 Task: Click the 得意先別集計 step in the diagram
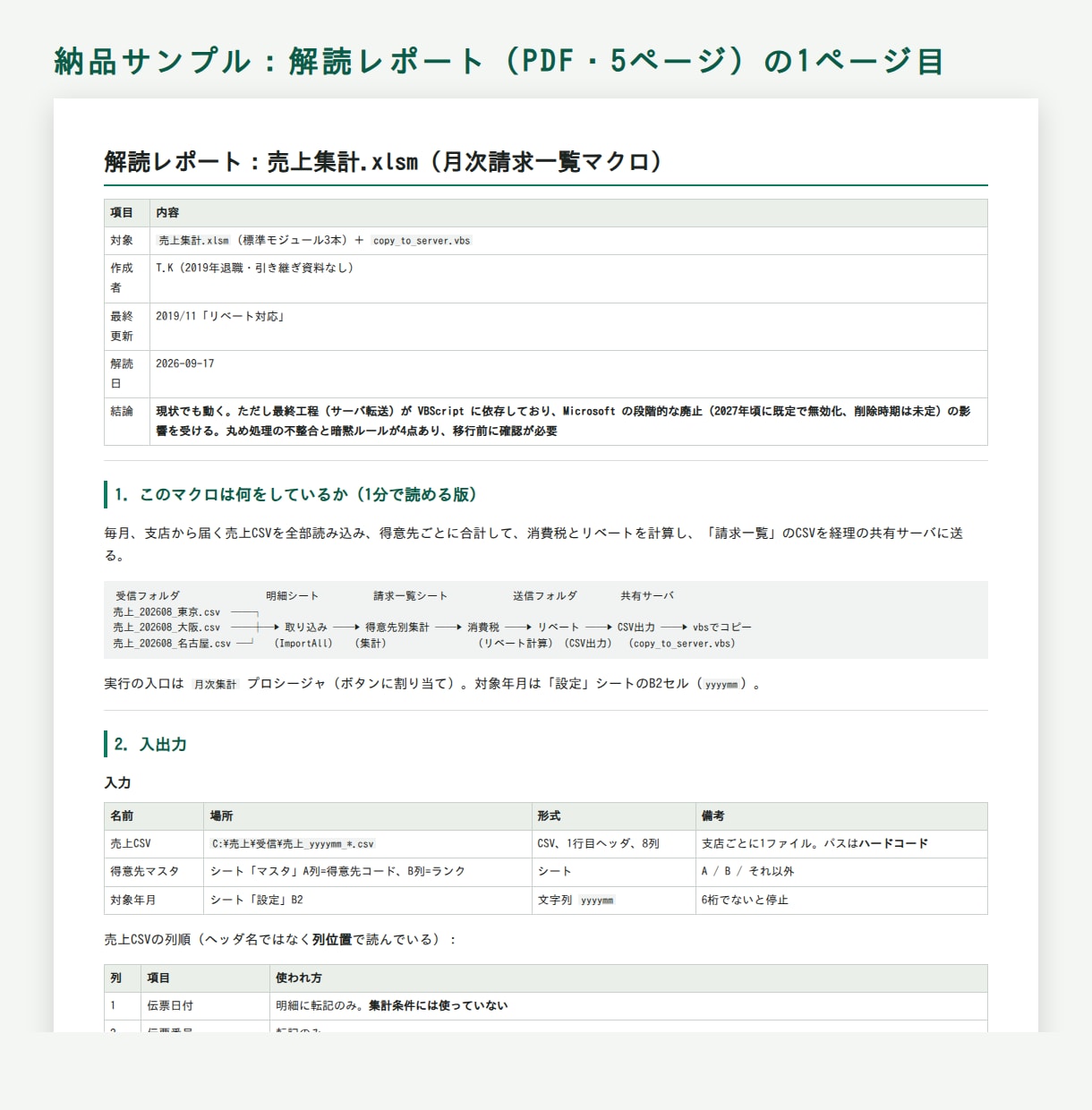pyautogui.click(x=397, y=628)
